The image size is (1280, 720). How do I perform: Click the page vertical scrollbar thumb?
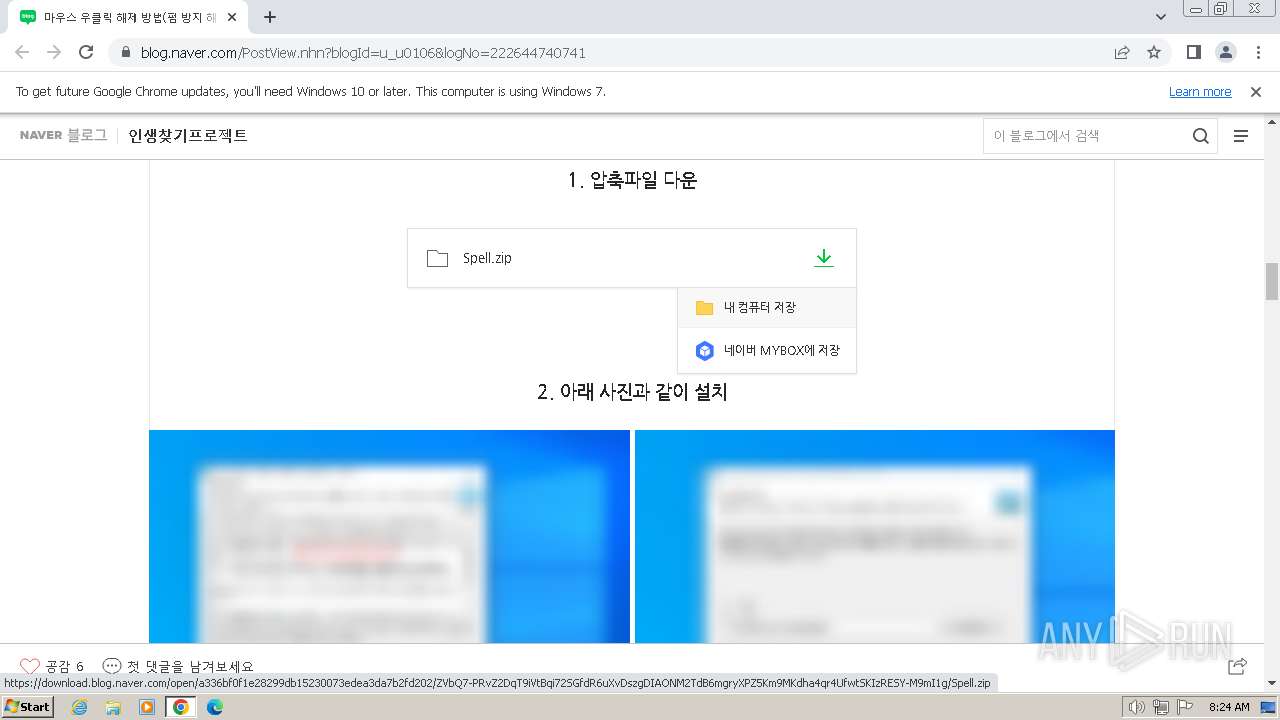pos(1271,281)
